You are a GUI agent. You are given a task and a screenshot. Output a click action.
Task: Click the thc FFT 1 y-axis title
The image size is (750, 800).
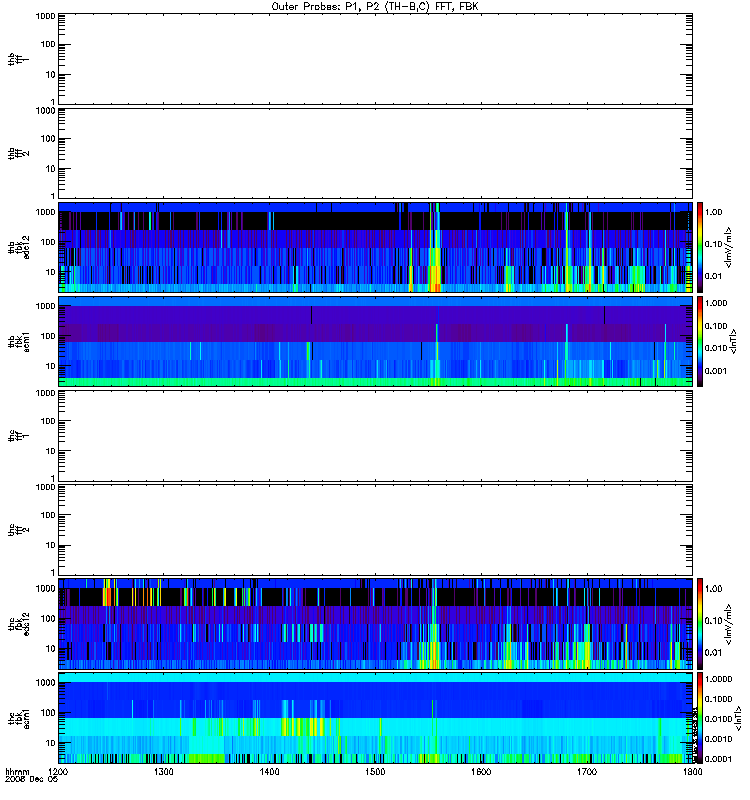coord(19,436)
